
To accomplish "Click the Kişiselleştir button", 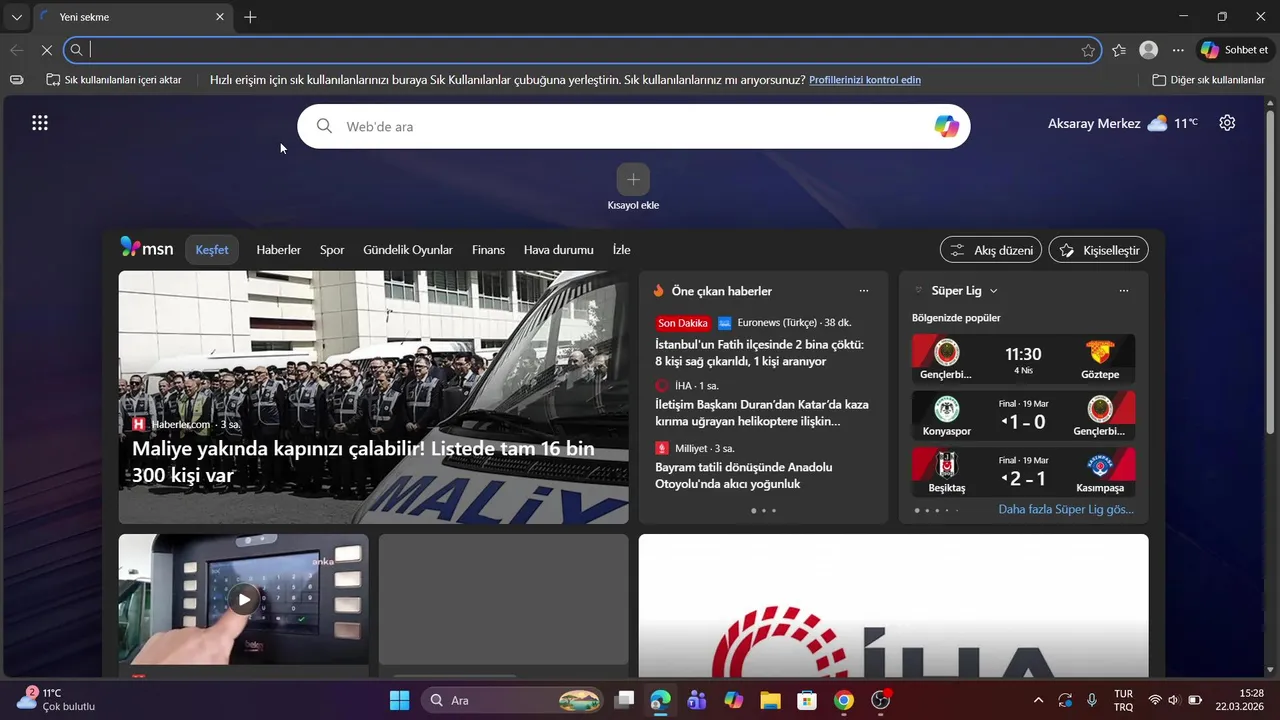I will coord(1098,250).
